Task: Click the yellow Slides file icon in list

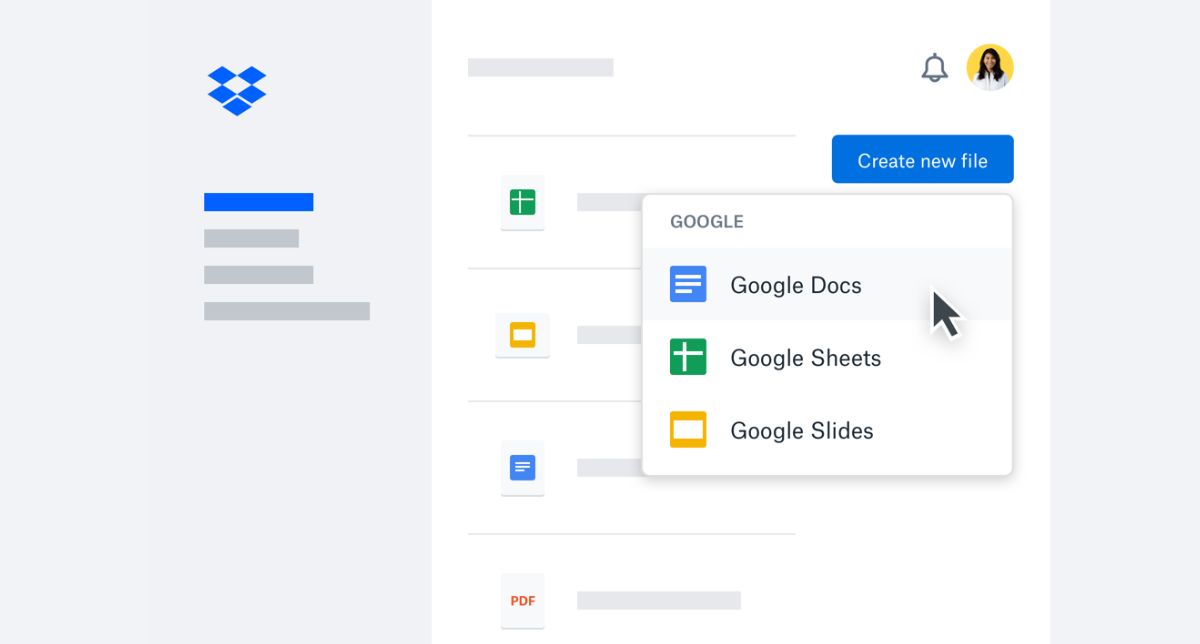Action: tap(522, 335)
